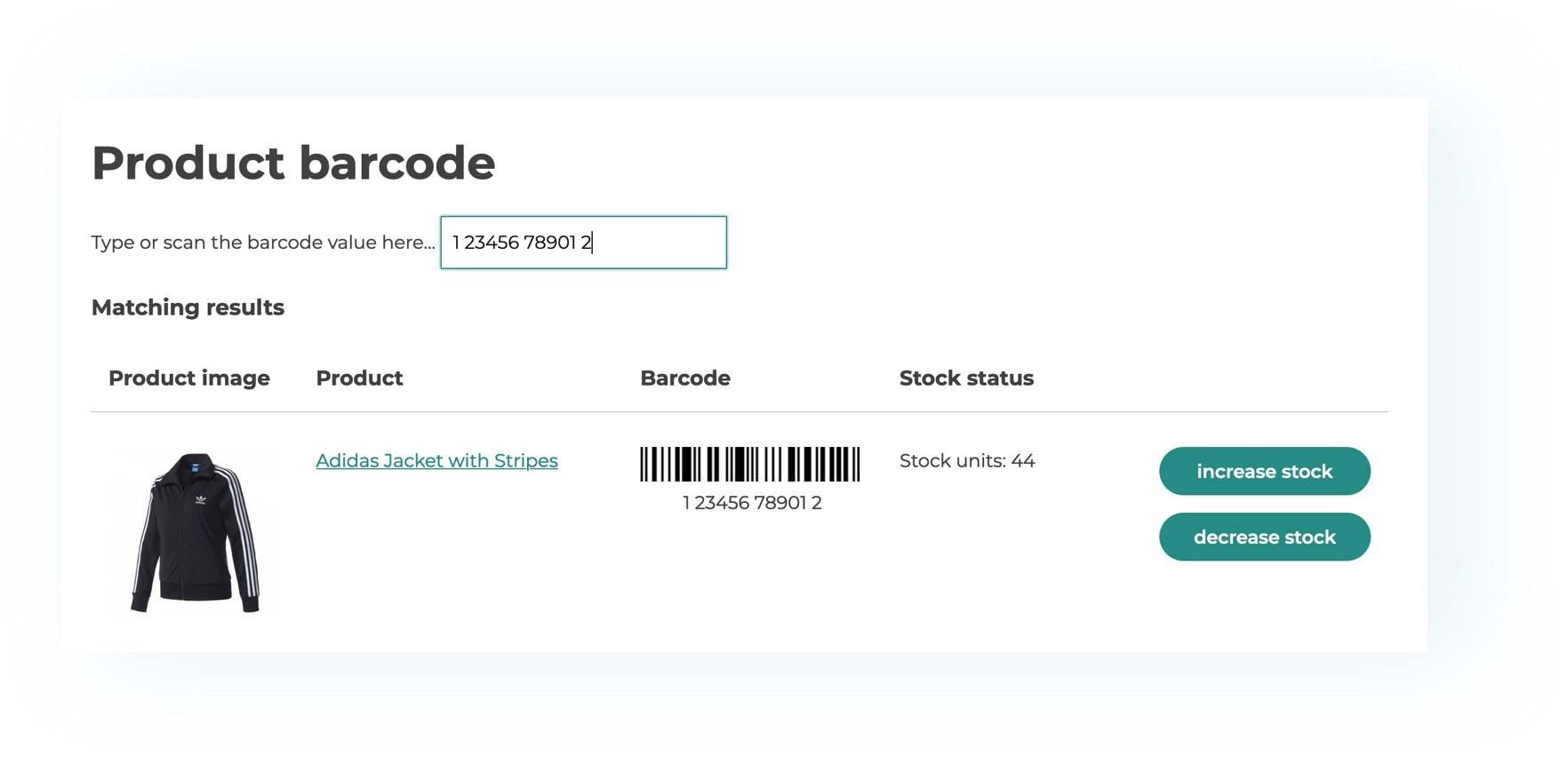Click the barcode value input field

(583, 243)
